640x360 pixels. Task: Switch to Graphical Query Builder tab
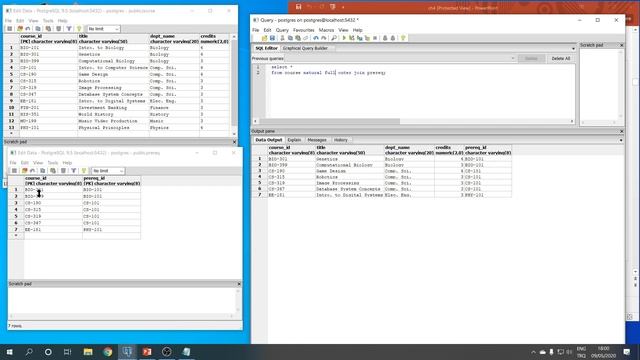pos(305,48)
